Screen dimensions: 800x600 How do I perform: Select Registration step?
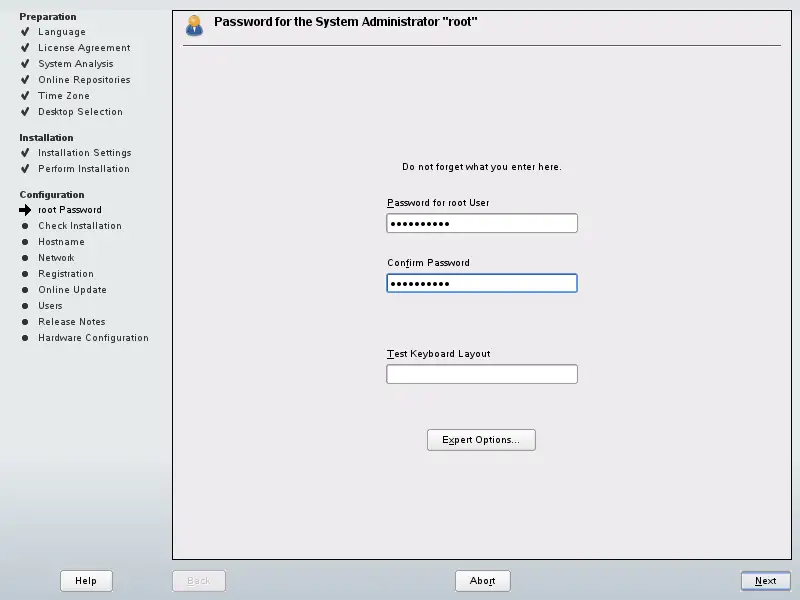(66, 274)
